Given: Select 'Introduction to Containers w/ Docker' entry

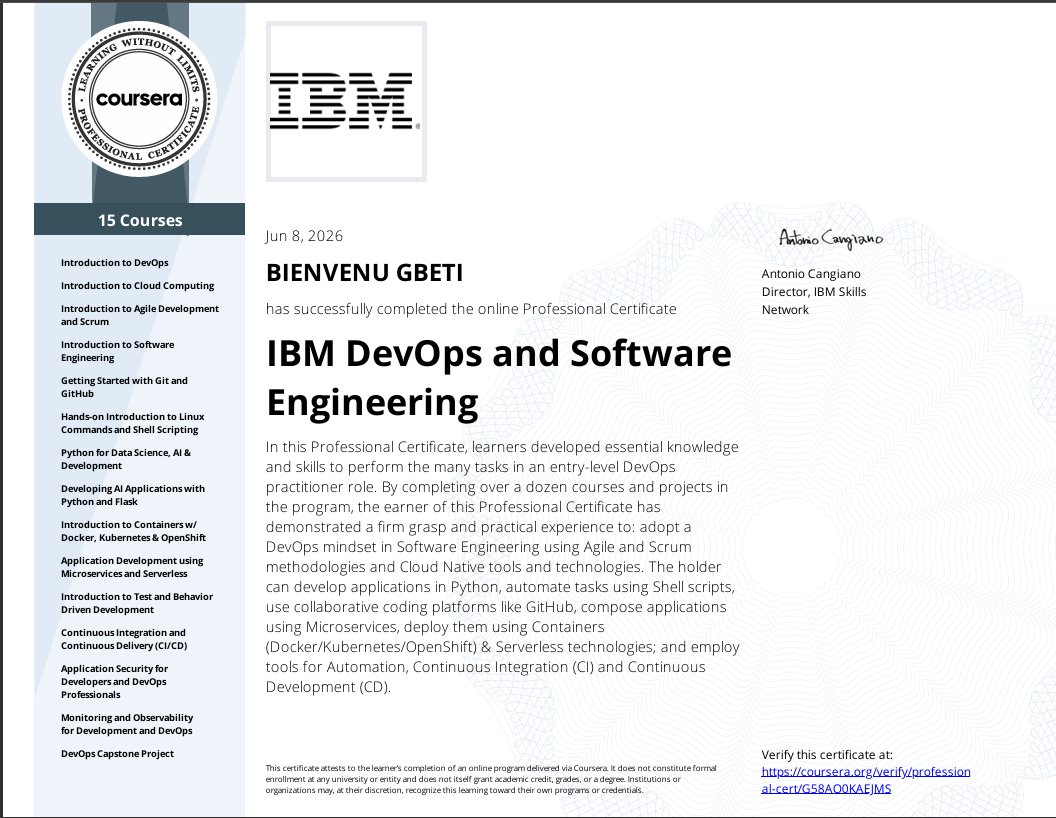Looking at the screenshot, I should click(133, 531).
